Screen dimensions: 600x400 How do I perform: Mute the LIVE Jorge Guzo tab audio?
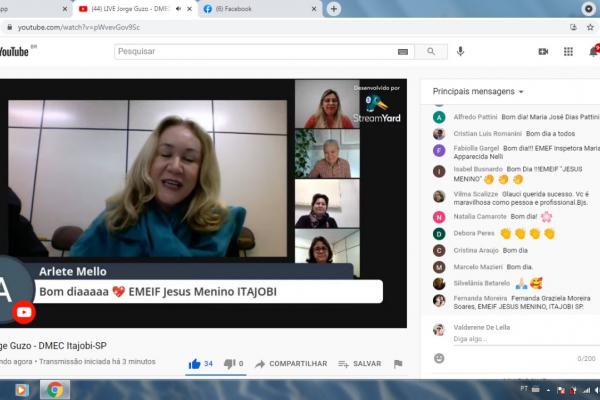(x=178, y=9)
